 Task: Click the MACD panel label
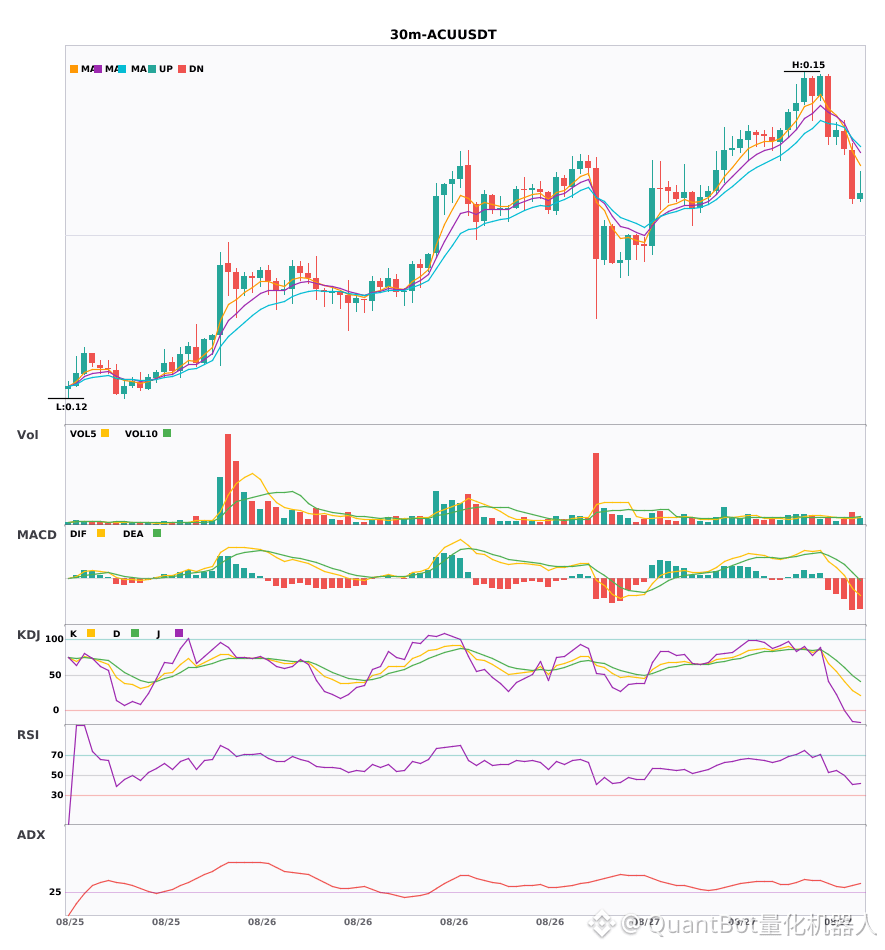tap(36, 535)
